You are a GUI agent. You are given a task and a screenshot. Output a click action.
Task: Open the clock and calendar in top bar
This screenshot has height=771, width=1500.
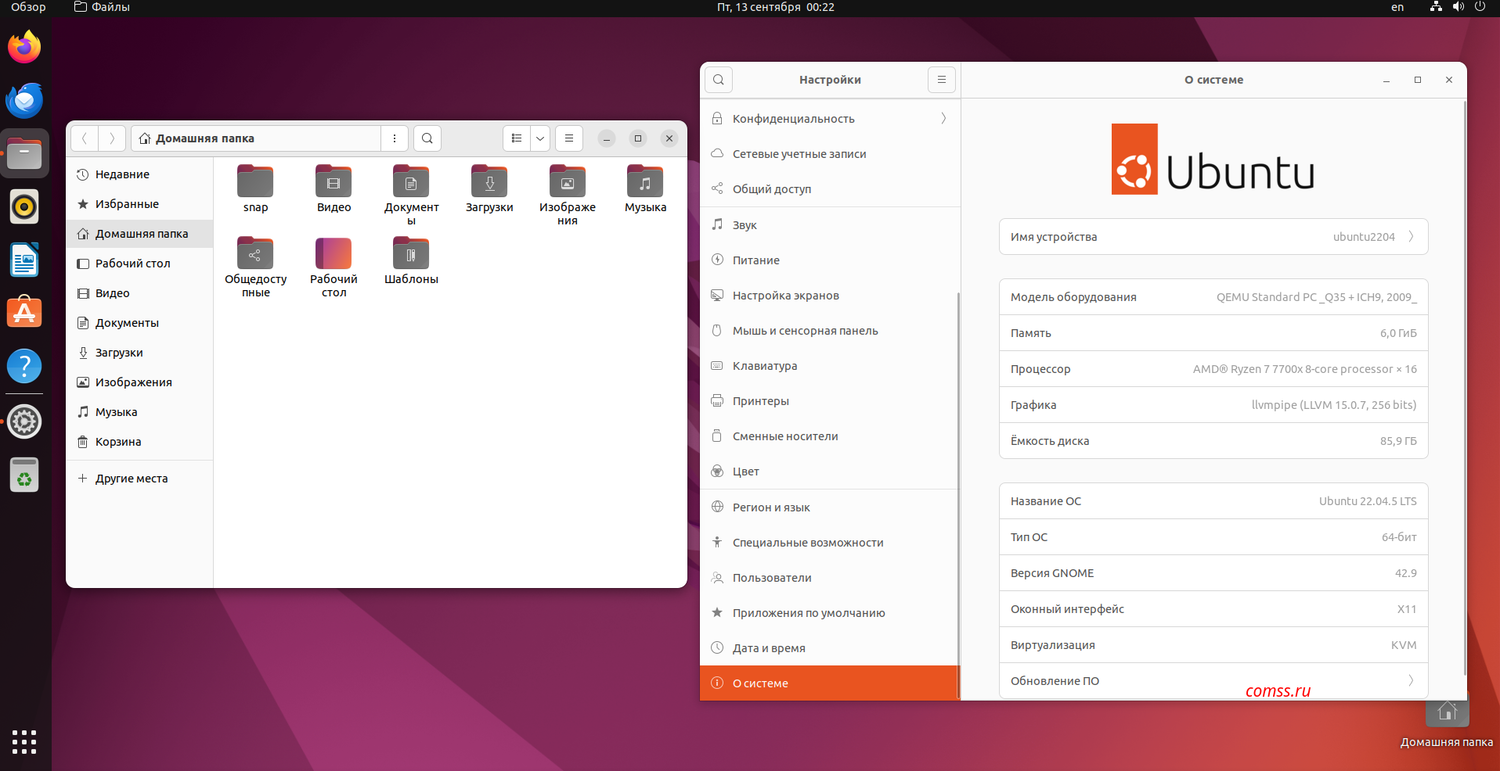(776, 7)
